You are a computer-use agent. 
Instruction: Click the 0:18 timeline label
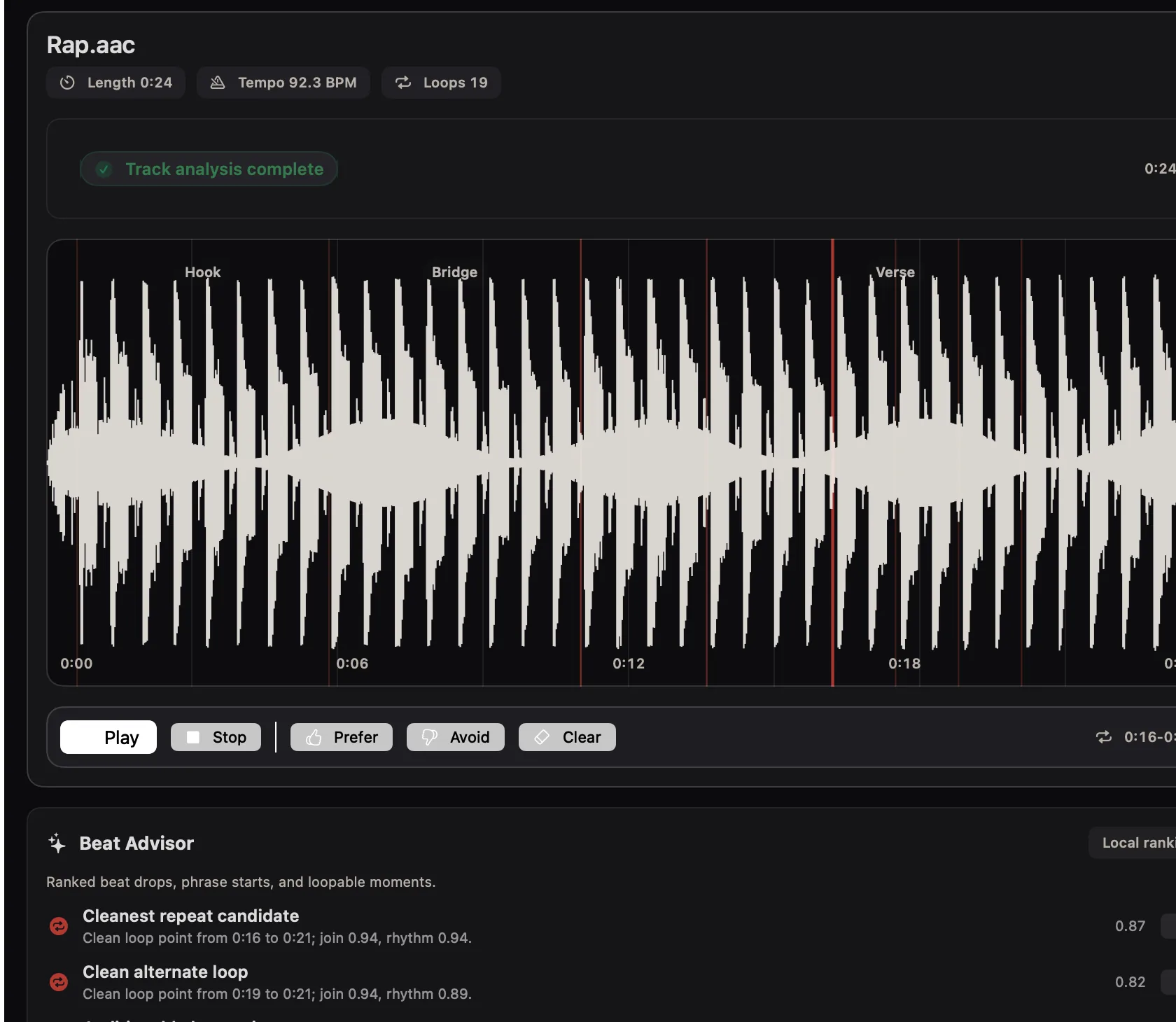pos(904,664)
